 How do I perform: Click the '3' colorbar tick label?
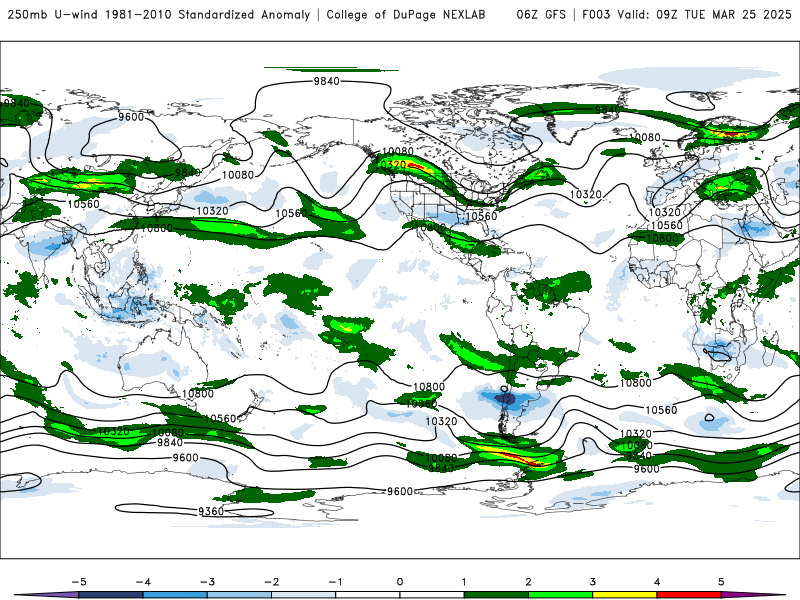point(592,582)
